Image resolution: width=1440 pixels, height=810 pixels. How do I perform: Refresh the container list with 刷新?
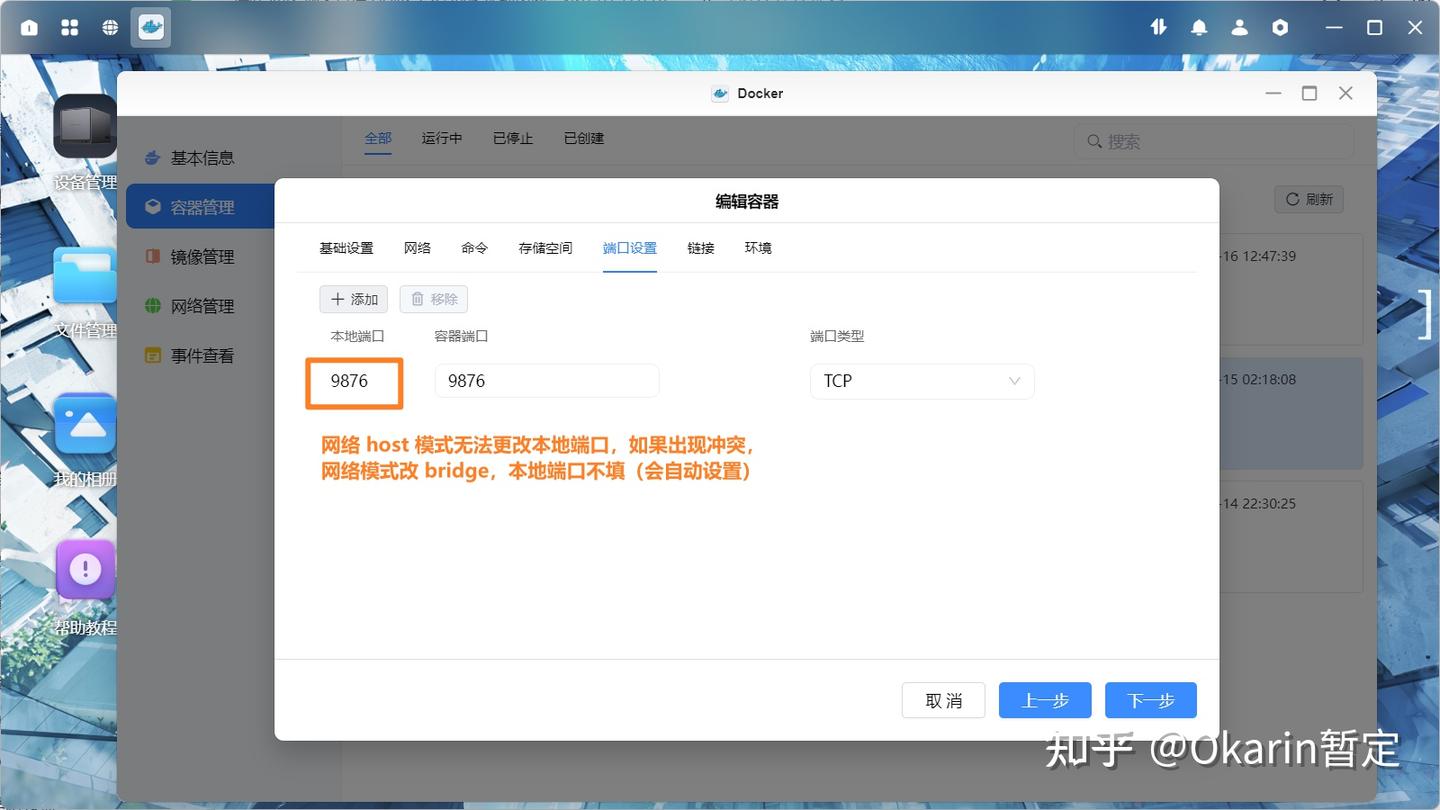pos(1308,199)
